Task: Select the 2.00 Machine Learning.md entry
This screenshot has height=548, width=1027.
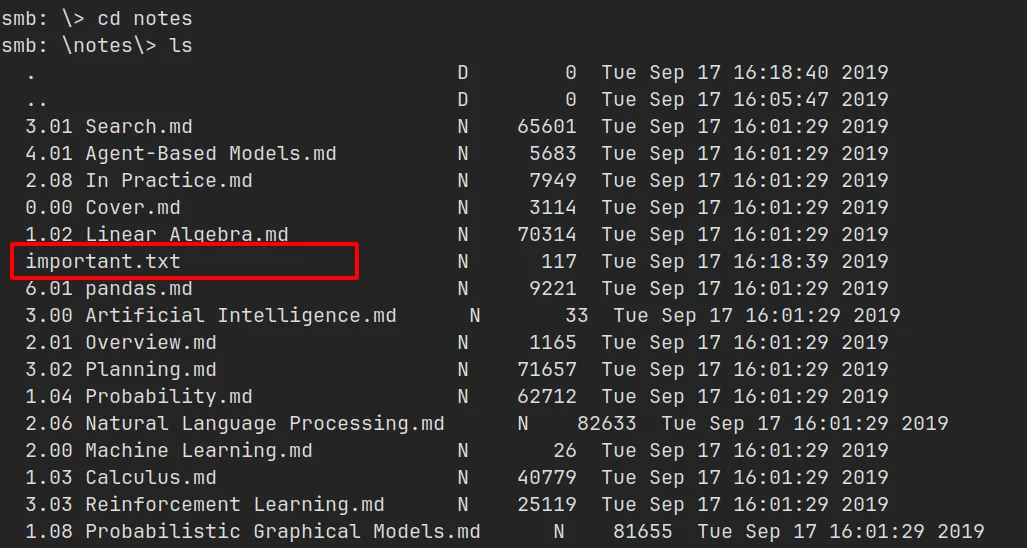Action: click(169, 451)
